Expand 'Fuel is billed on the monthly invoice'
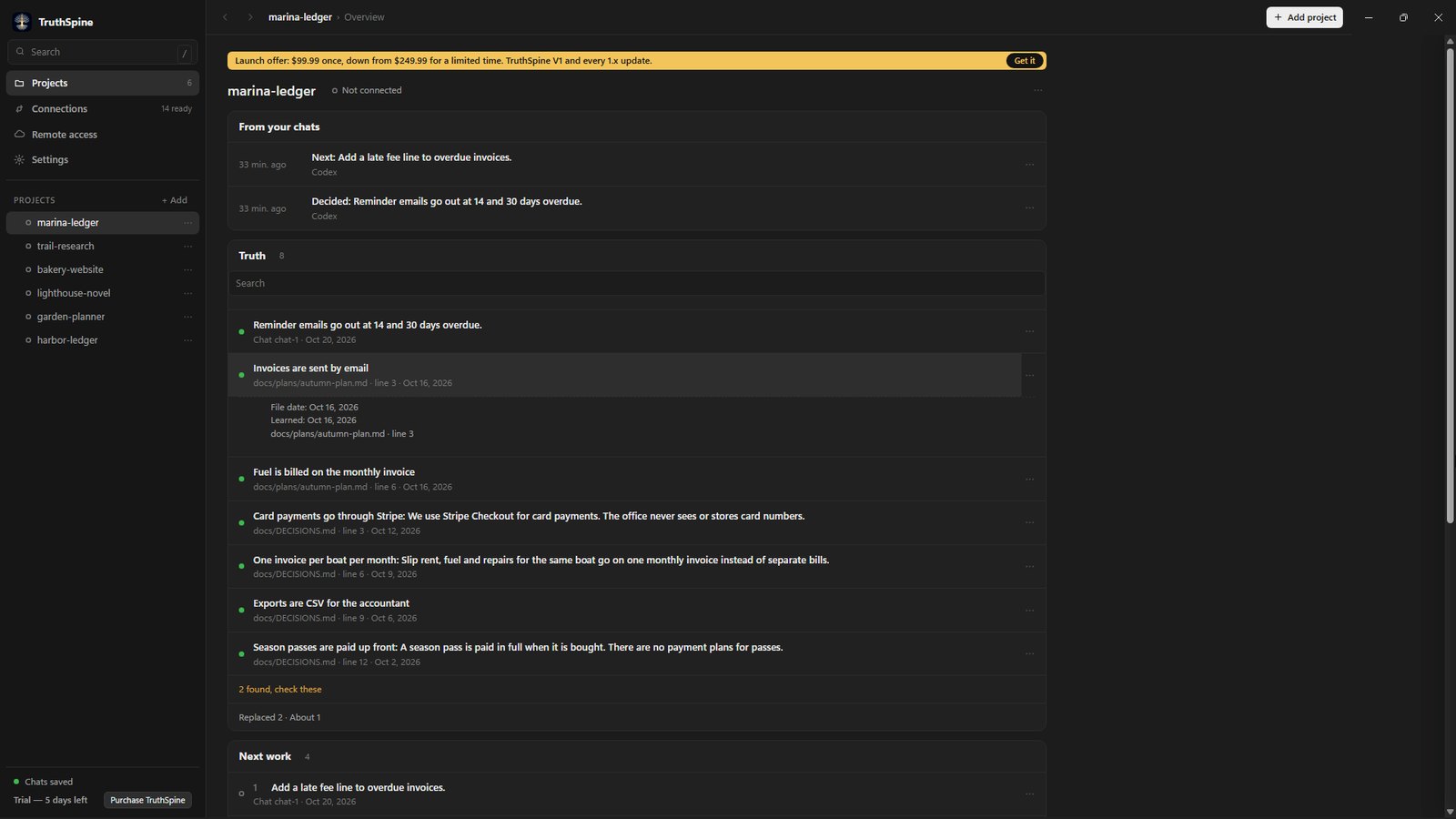Viewport: 1456px width, 819px height. click(624, 479)
